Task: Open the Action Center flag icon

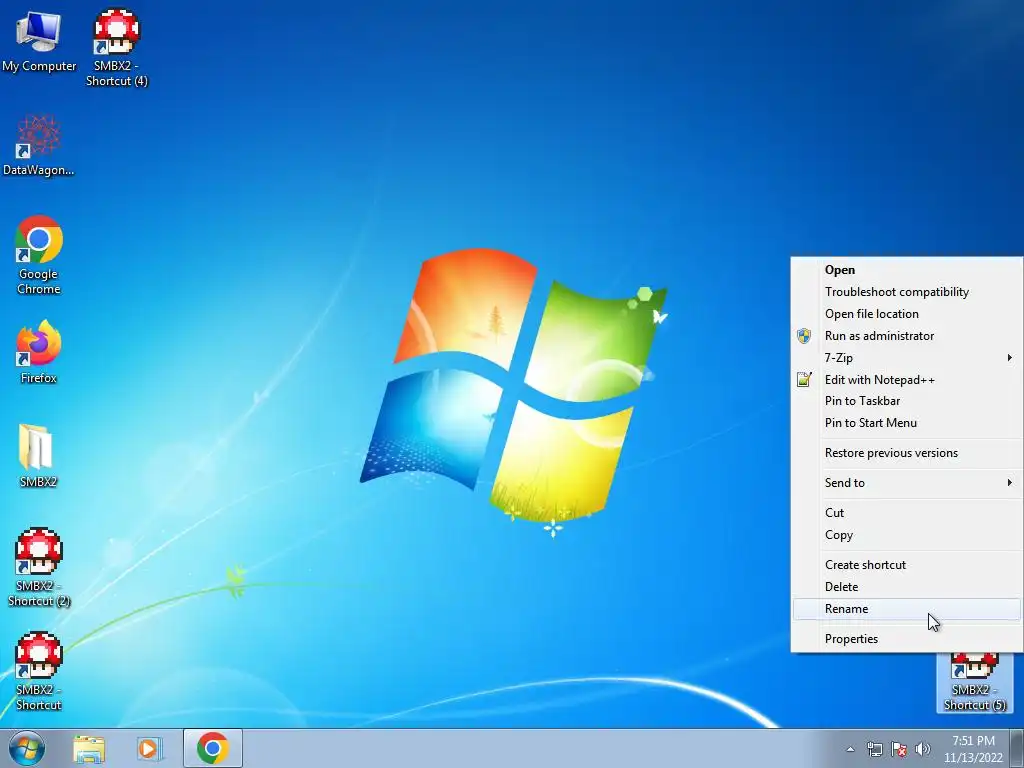Action: click(x=899, y=749)
